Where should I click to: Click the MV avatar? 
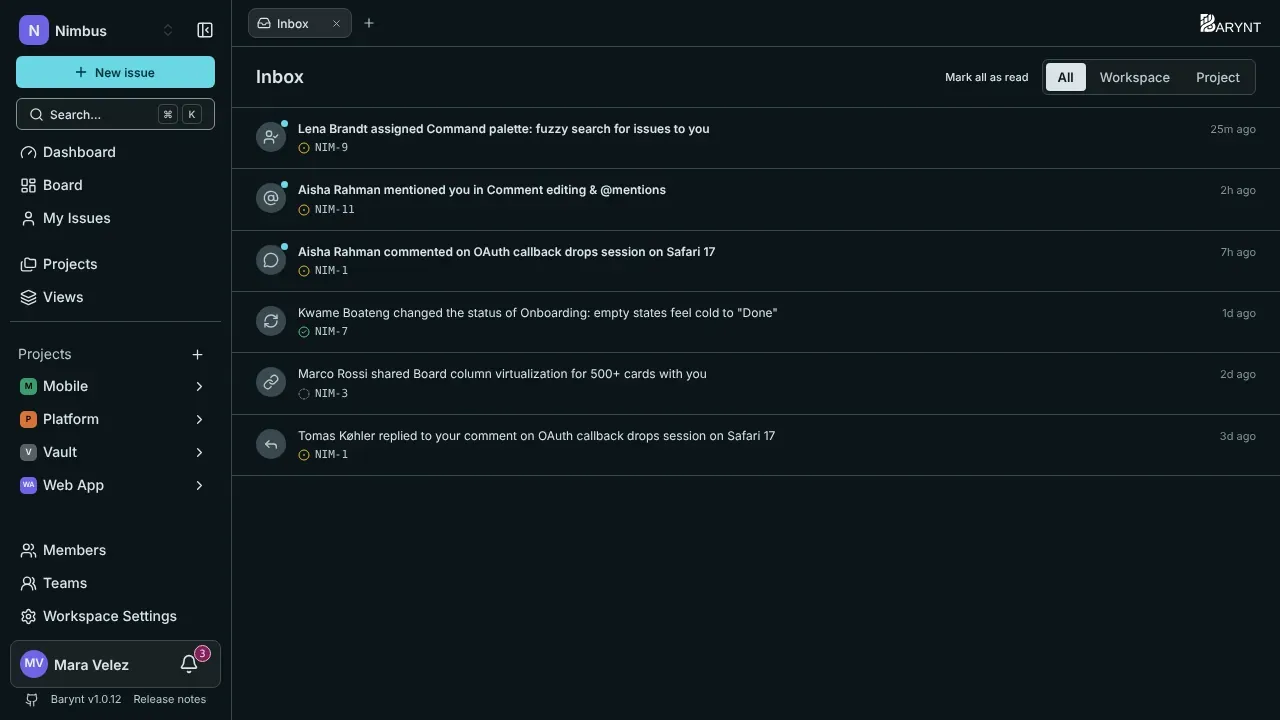34,664
